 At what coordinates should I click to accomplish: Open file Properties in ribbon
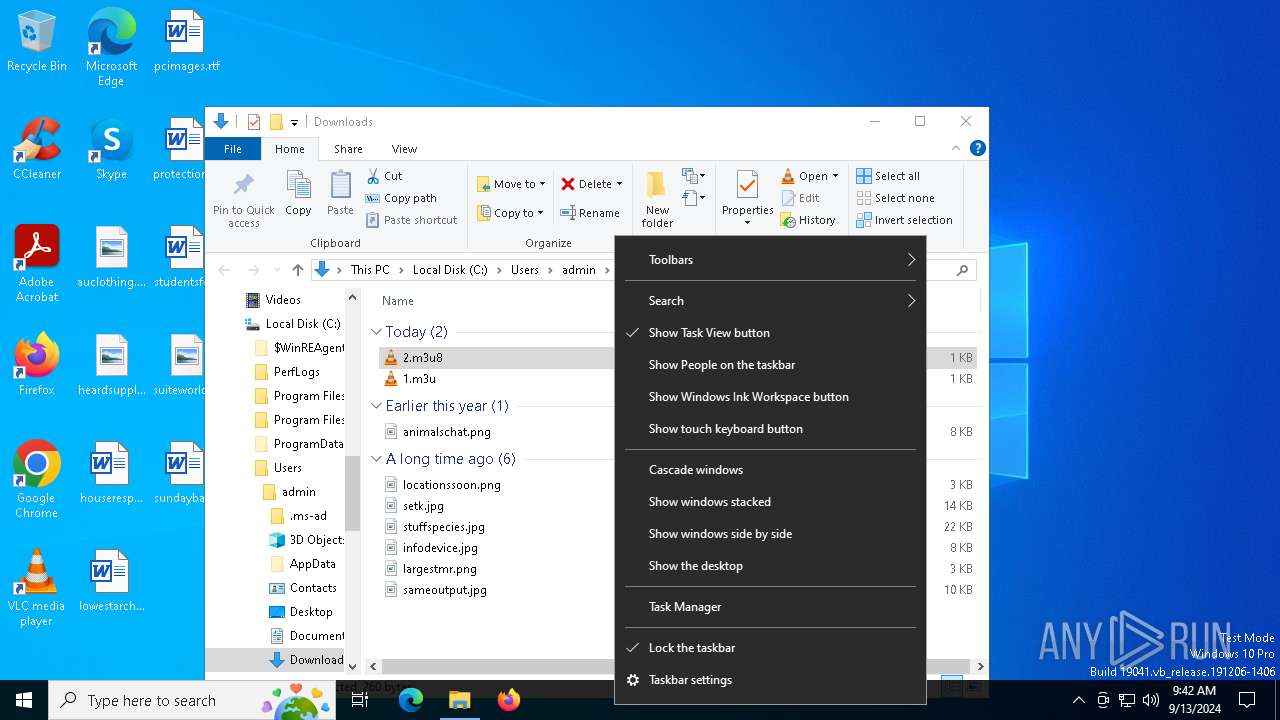pyautogui.click(x=747, y=197)
